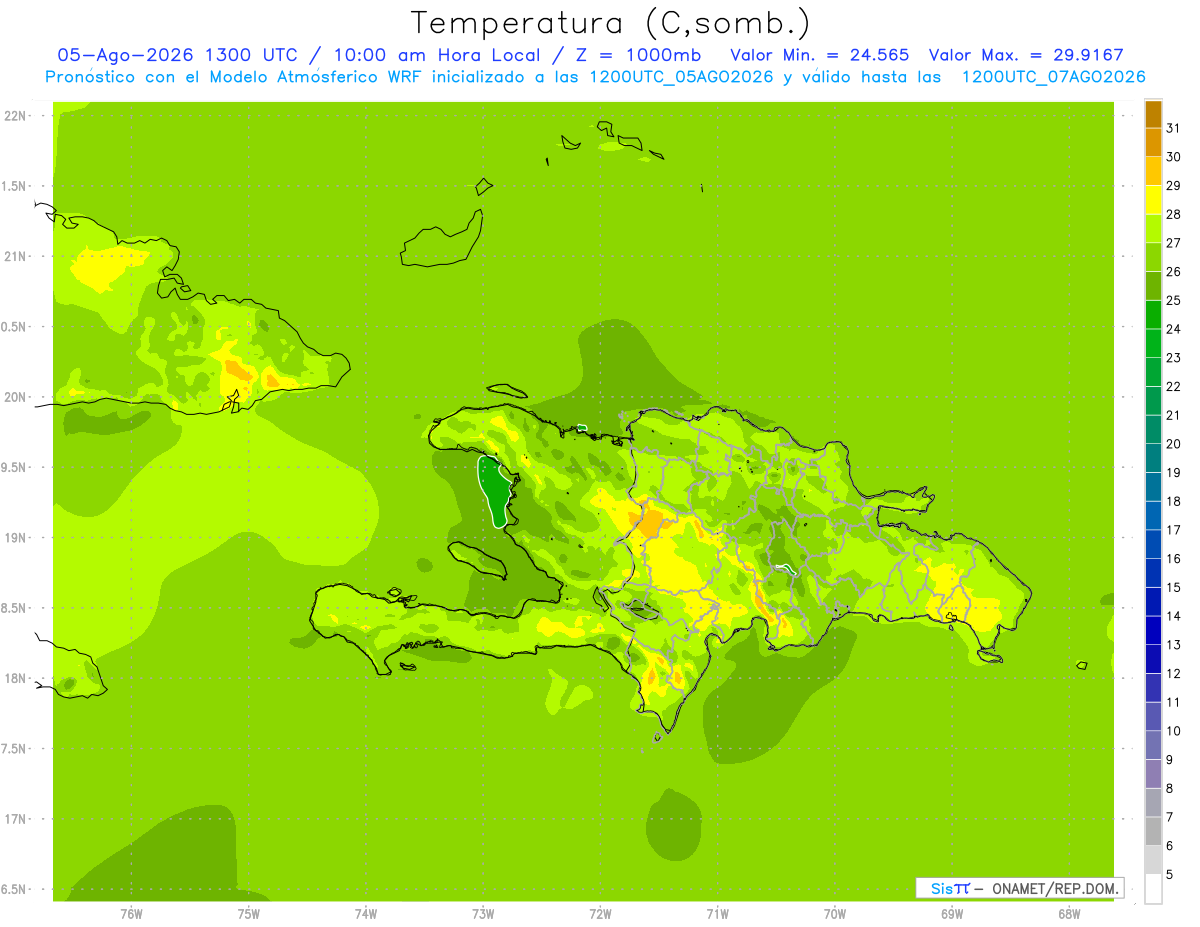Image resolution: width=1200 pixels, height=927 pixels.
Task: Click the legend value '16'
Action: [x=1173, y=559]
